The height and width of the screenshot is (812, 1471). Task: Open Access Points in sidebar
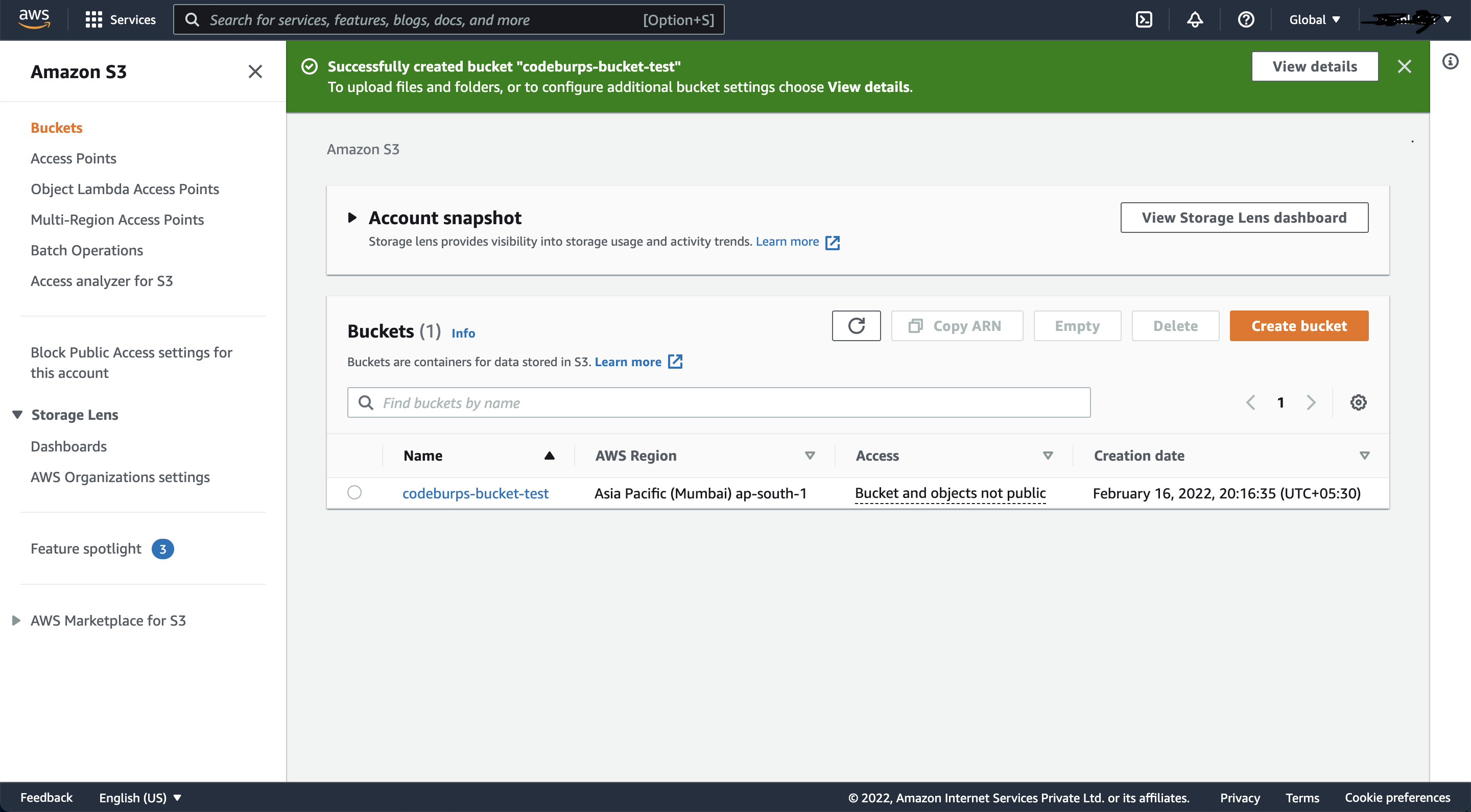(x=74, y=159)
